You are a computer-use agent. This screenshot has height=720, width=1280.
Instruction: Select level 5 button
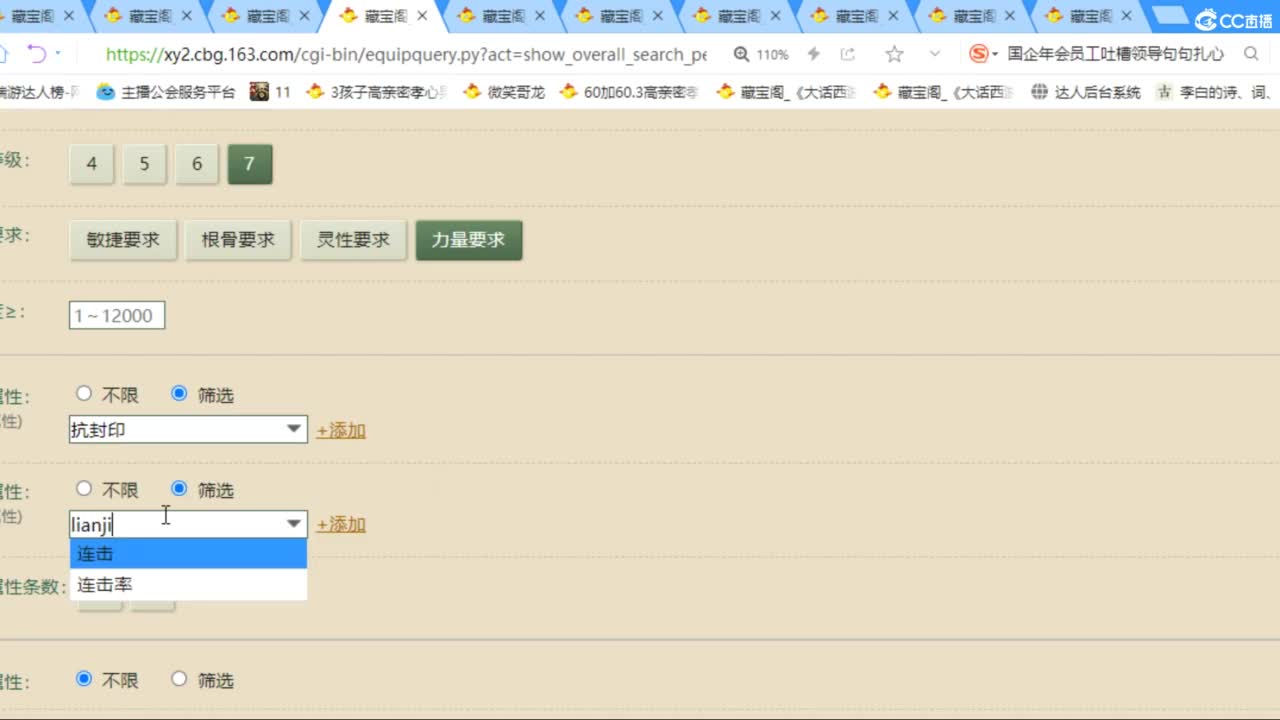click(x=144, y=164)
